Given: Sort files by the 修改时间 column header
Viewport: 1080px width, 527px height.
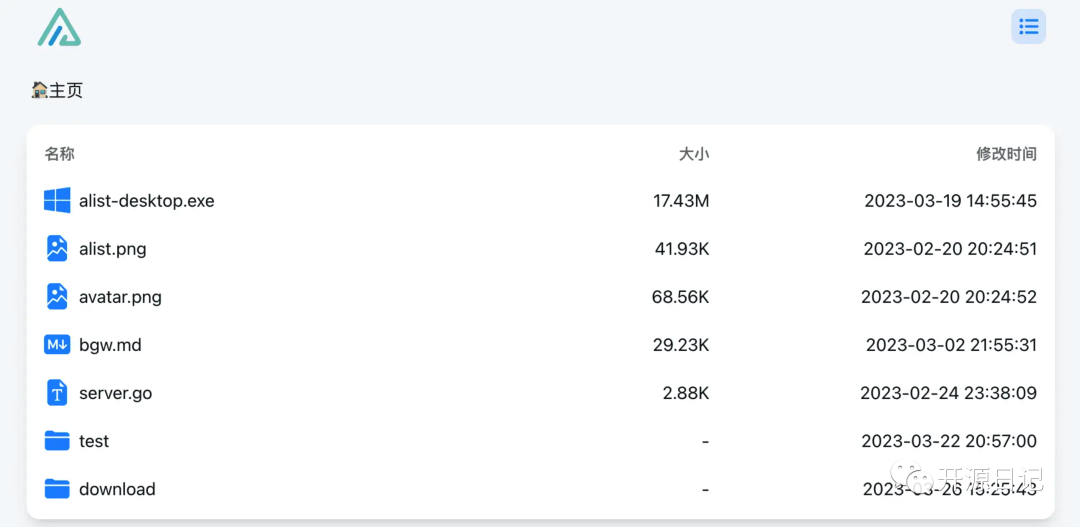Looking at the screenshot, I should pyautogui.click(x=1006, y=154).
